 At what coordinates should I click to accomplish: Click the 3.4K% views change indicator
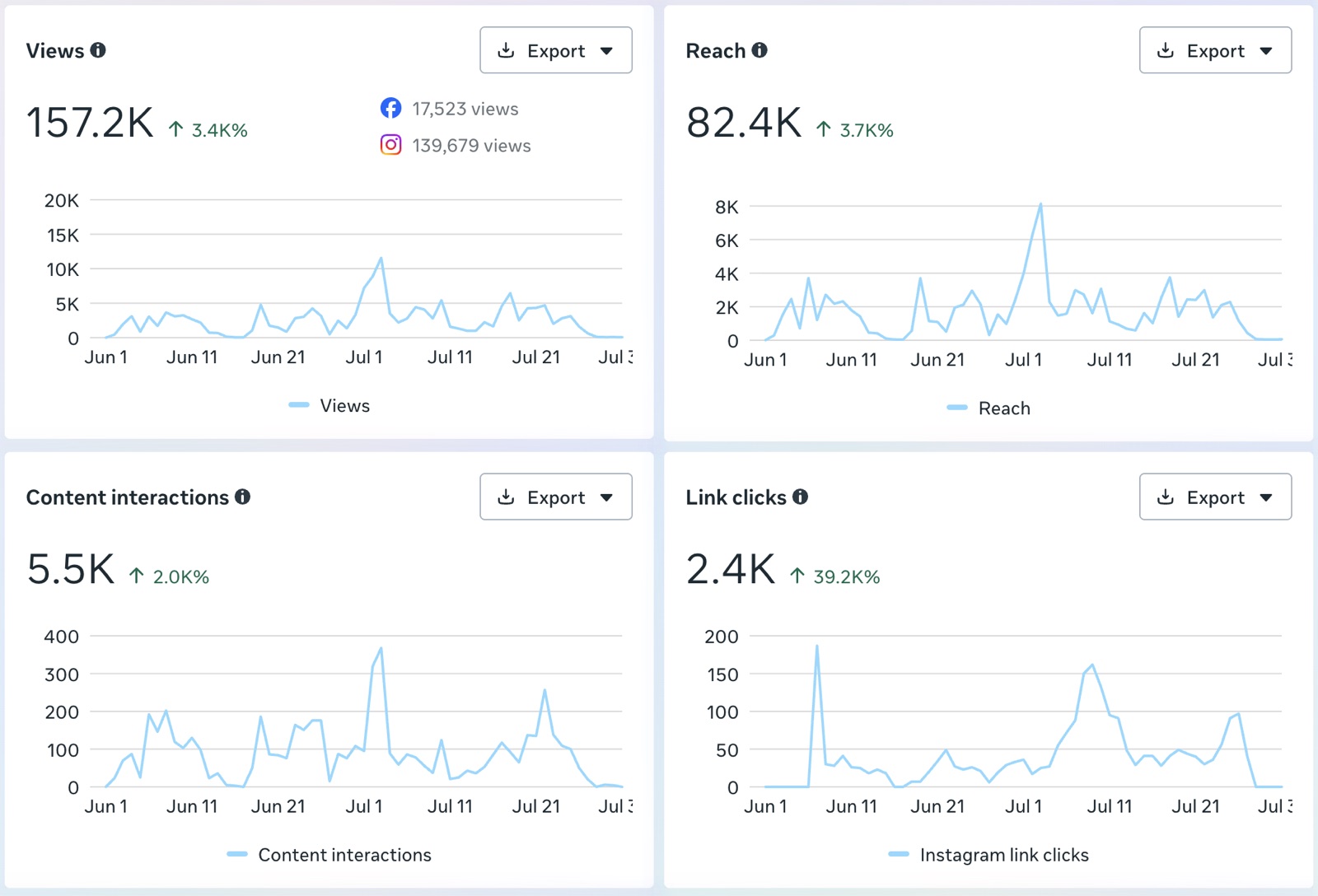tap(208, 129)
